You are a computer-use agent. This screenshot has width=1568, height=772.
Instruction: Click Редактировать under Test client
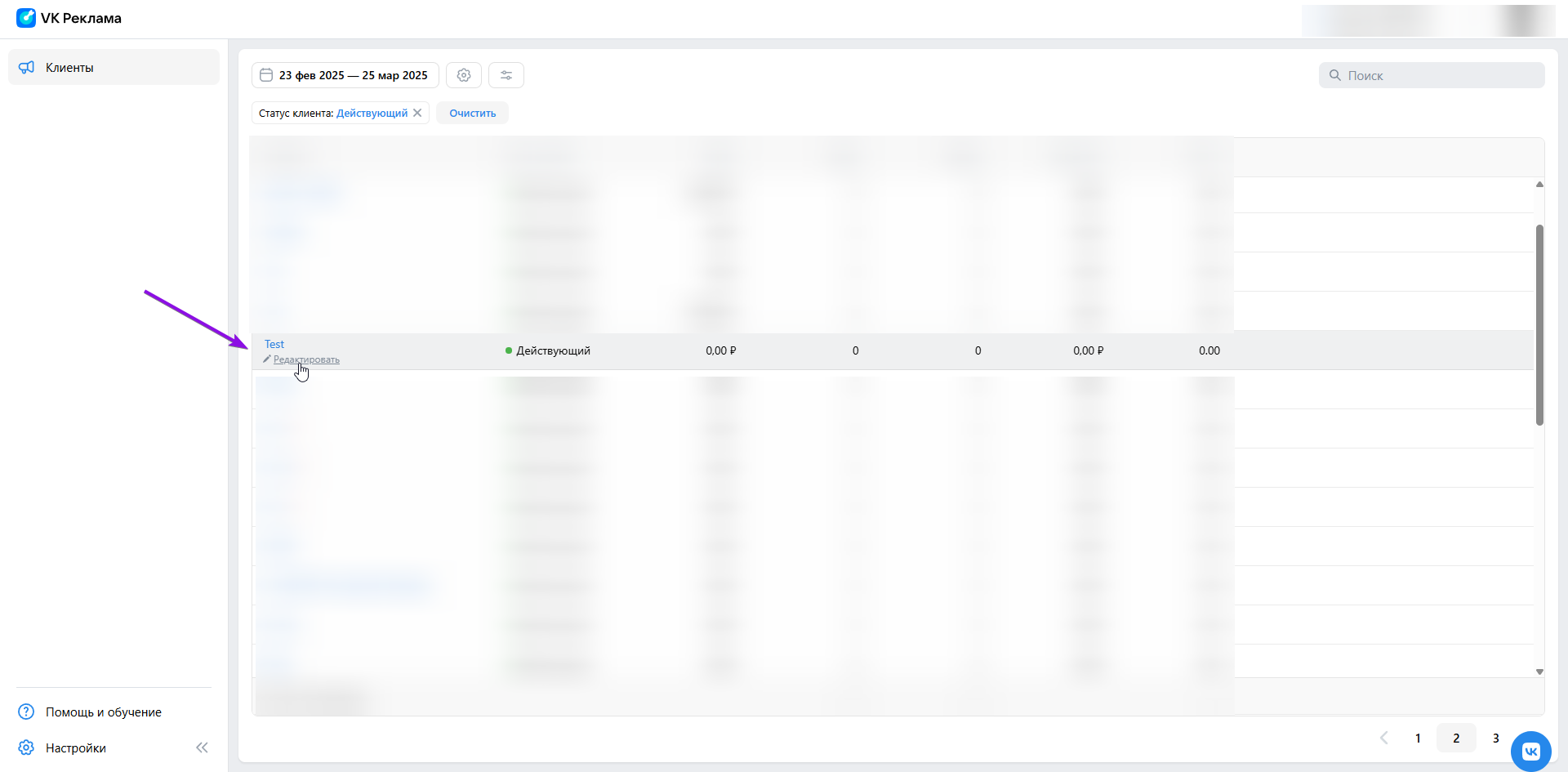pos(306,359)
